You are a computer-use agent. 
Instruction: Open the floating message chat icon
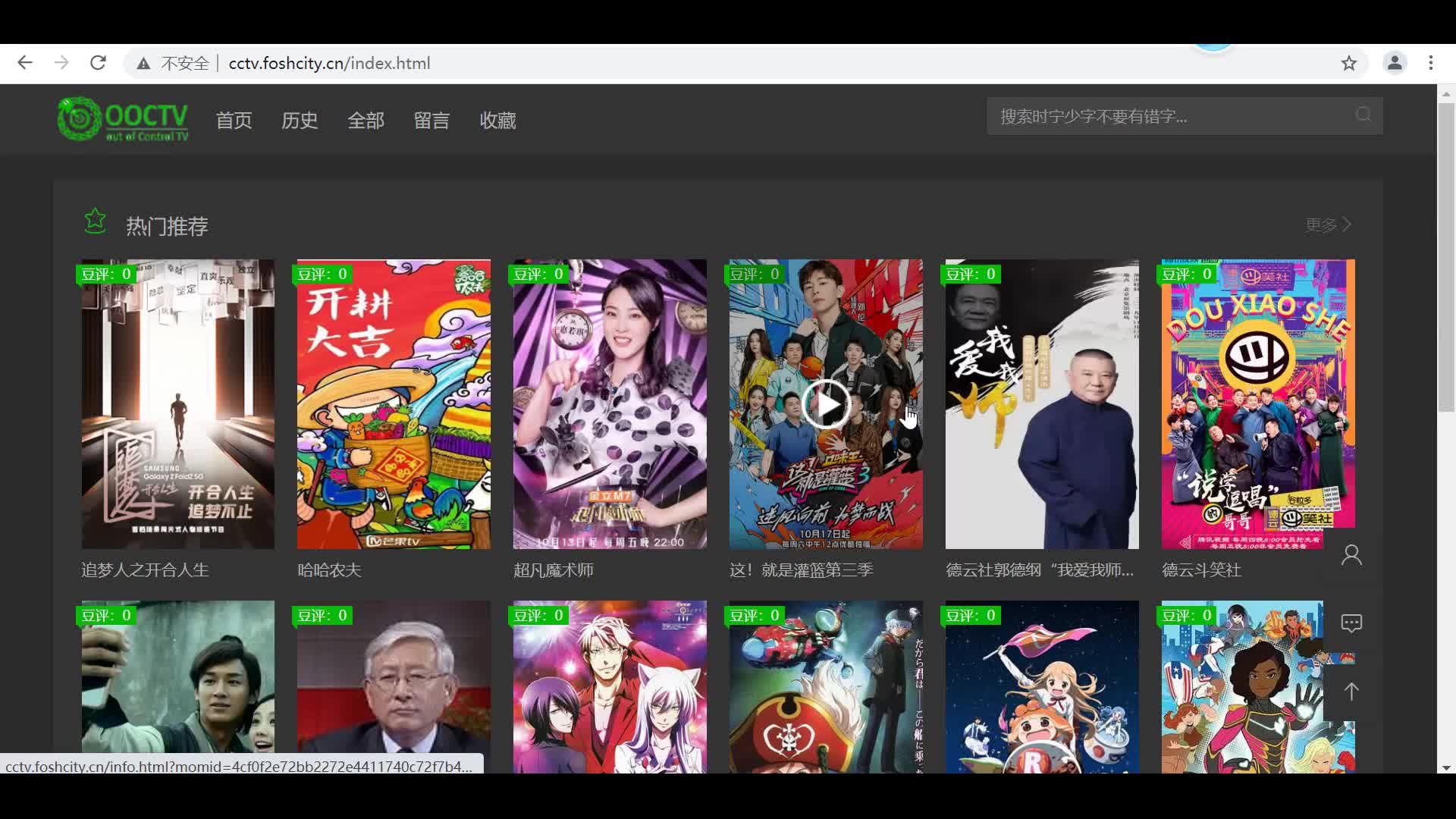click(x=1351, y=623)
